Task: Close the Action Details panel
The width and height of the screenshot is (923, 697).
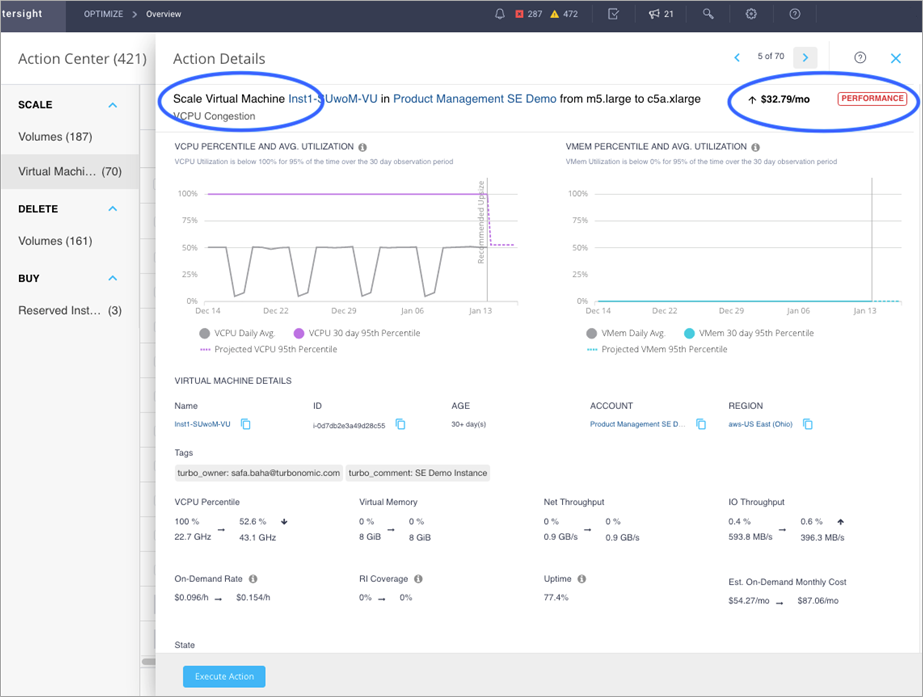Action: click(x=896, y=58)
